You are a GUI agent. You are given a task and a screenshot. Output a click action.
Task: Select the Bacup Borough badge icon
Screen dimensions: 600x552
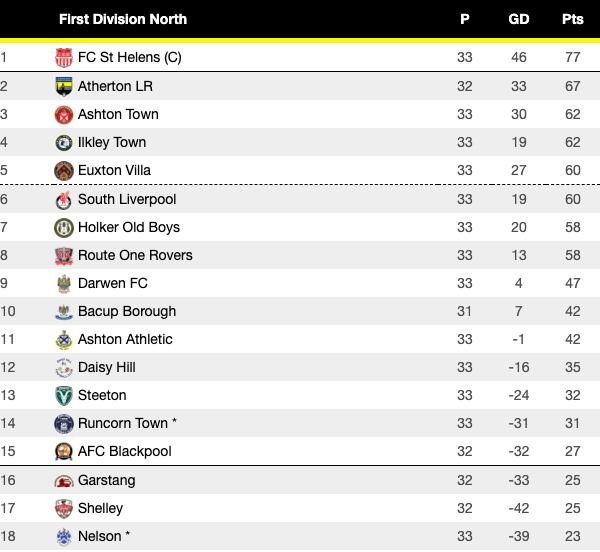[64, 311]
